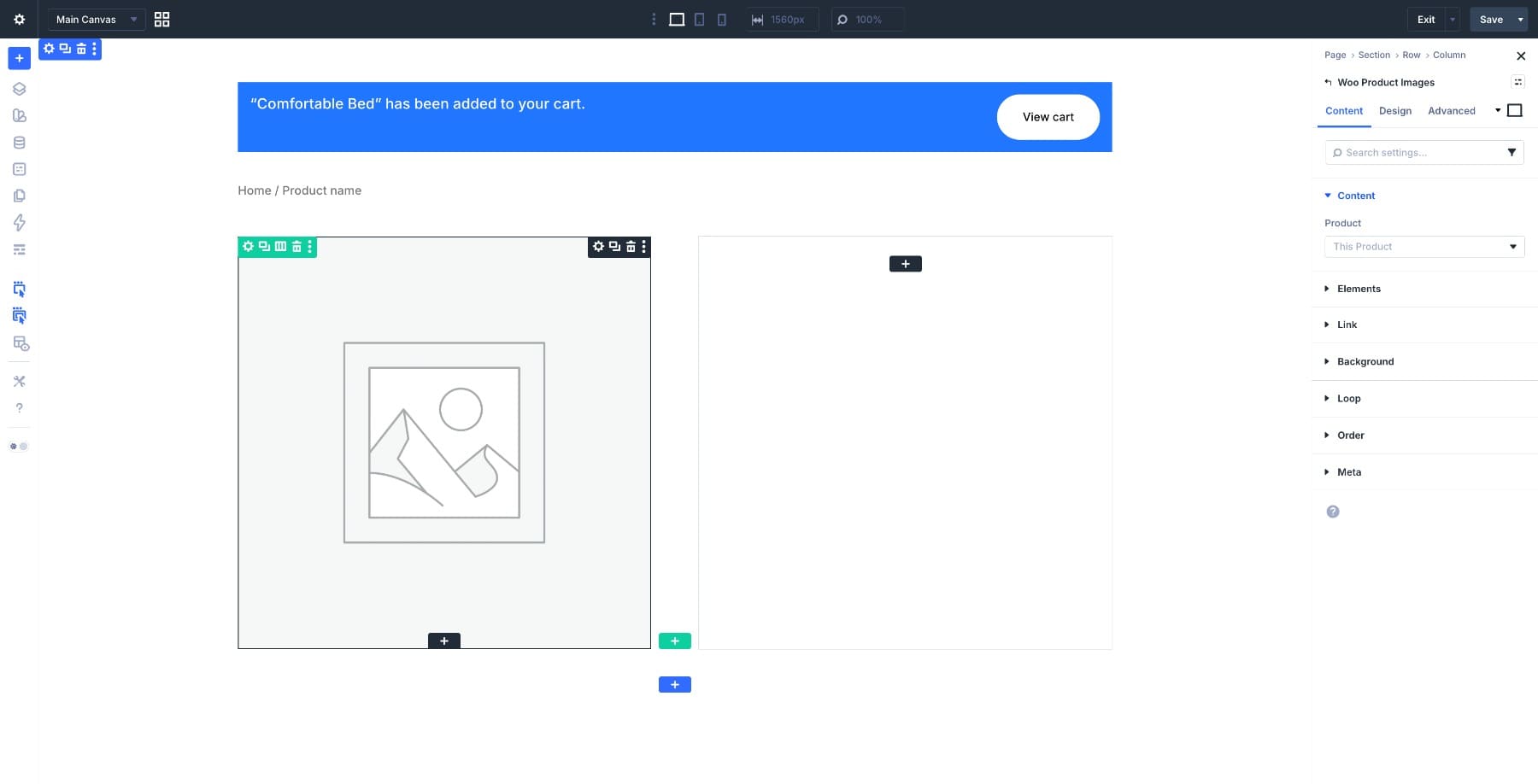Viewport: 1538px width, 784px height.
Task: Open the Layers panel from the sidebar
Action: (19, 89)
